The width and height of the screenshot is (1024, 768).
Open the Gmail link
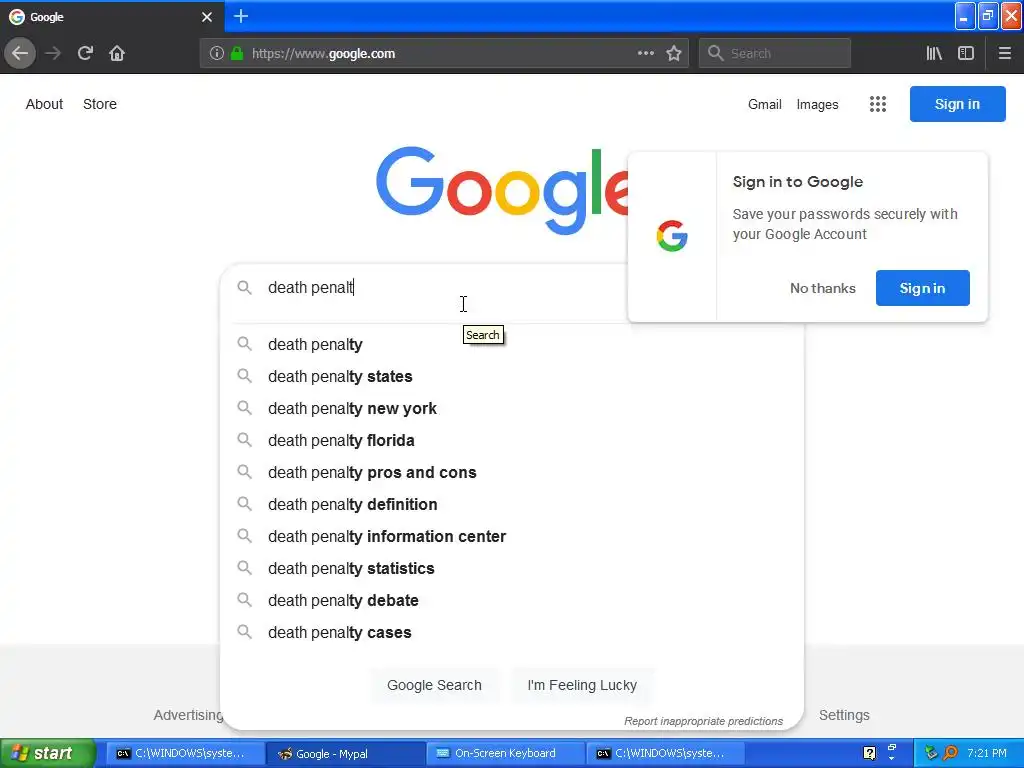[765, 104]
